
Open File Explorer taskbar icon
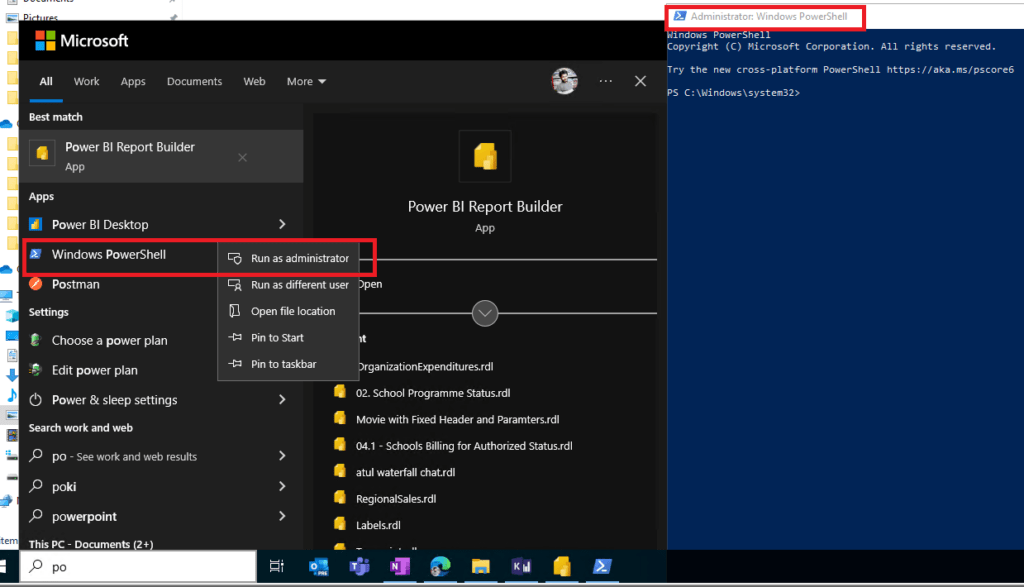coord(481,566)
